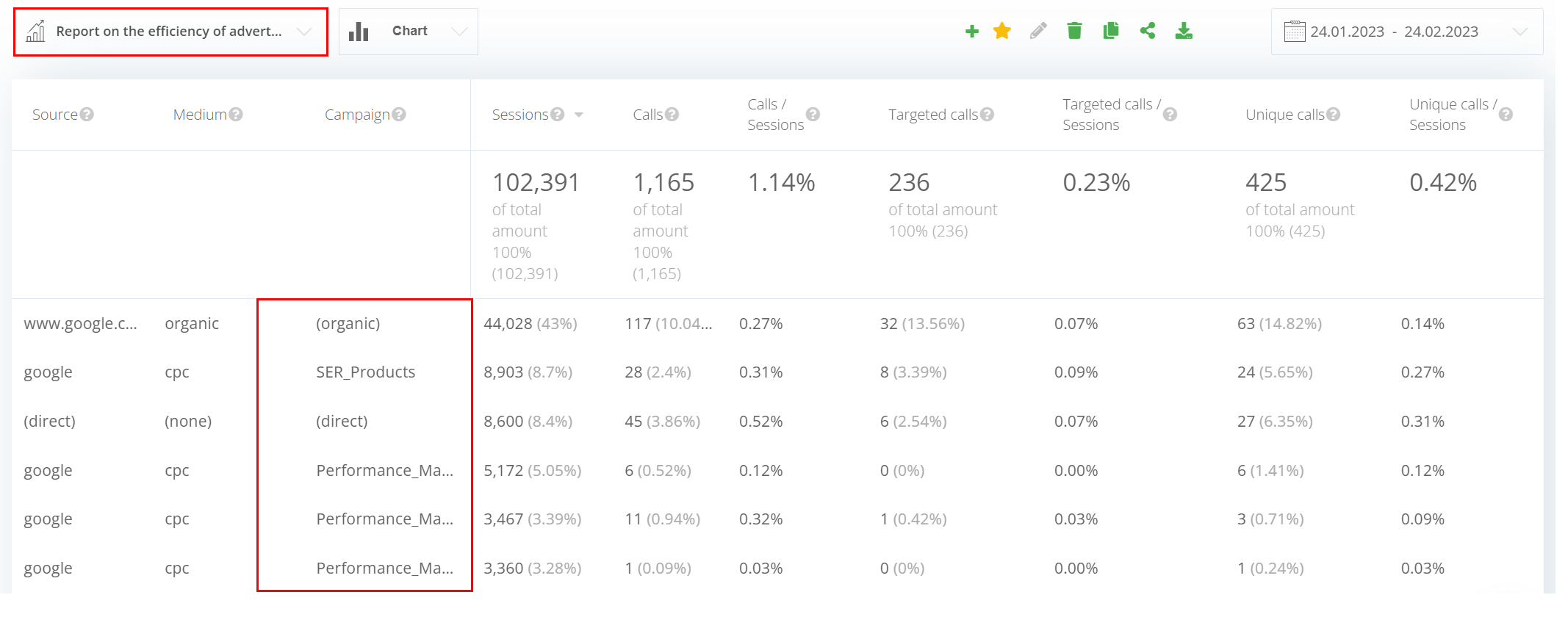
Task: Click the (none) medium cell
Action: click(188, 422)
